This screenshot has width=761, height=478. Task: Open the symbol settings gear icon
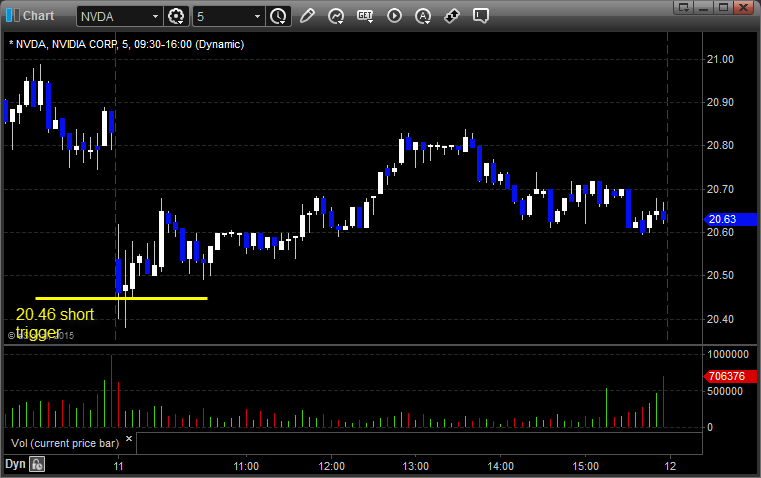176,16
